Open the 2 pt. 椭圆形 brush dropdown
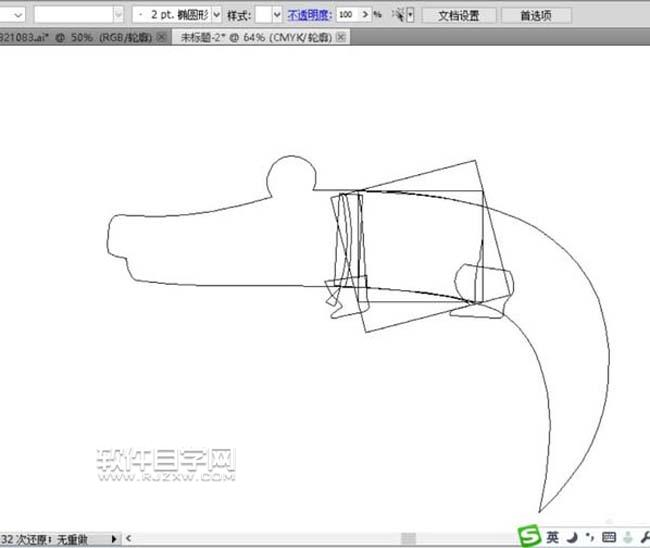This screenshot has height=548, width=650. (217, 16)
